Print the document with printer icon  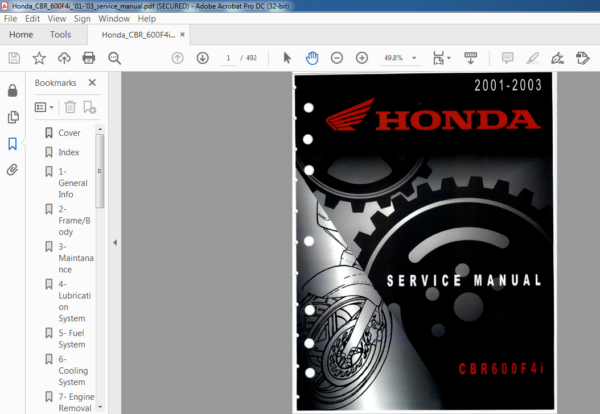[x=89, y=58]
